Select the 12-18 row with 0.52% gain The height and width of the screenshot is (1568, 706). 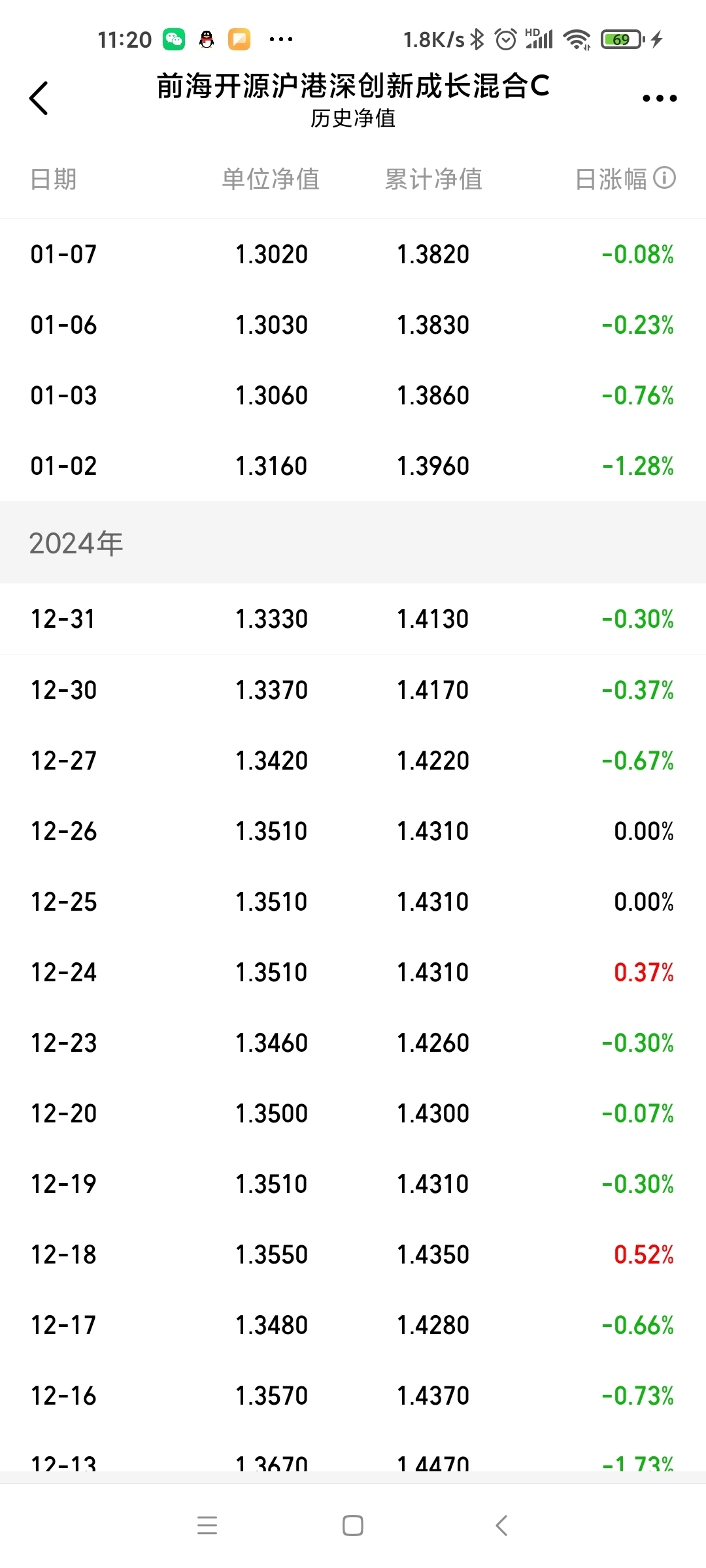click(353, 1254)
